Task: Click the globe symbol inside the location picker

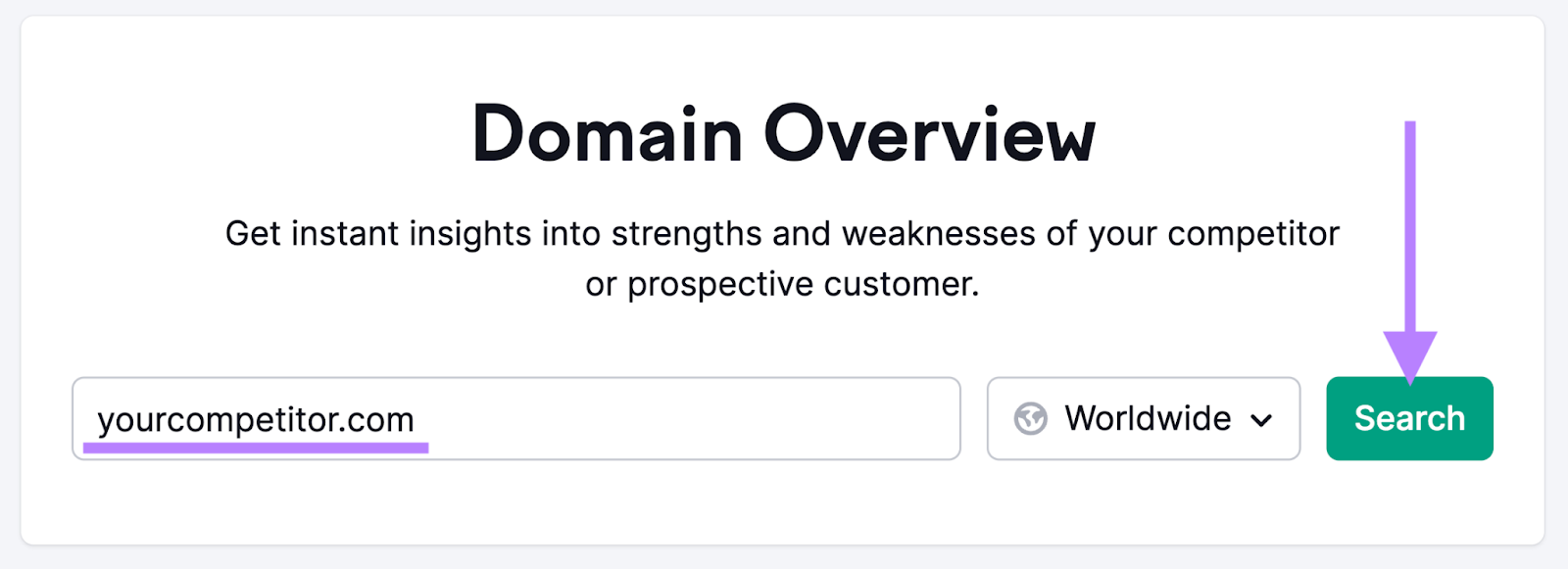Action: pyautogui.click(x=1028, y=418)
